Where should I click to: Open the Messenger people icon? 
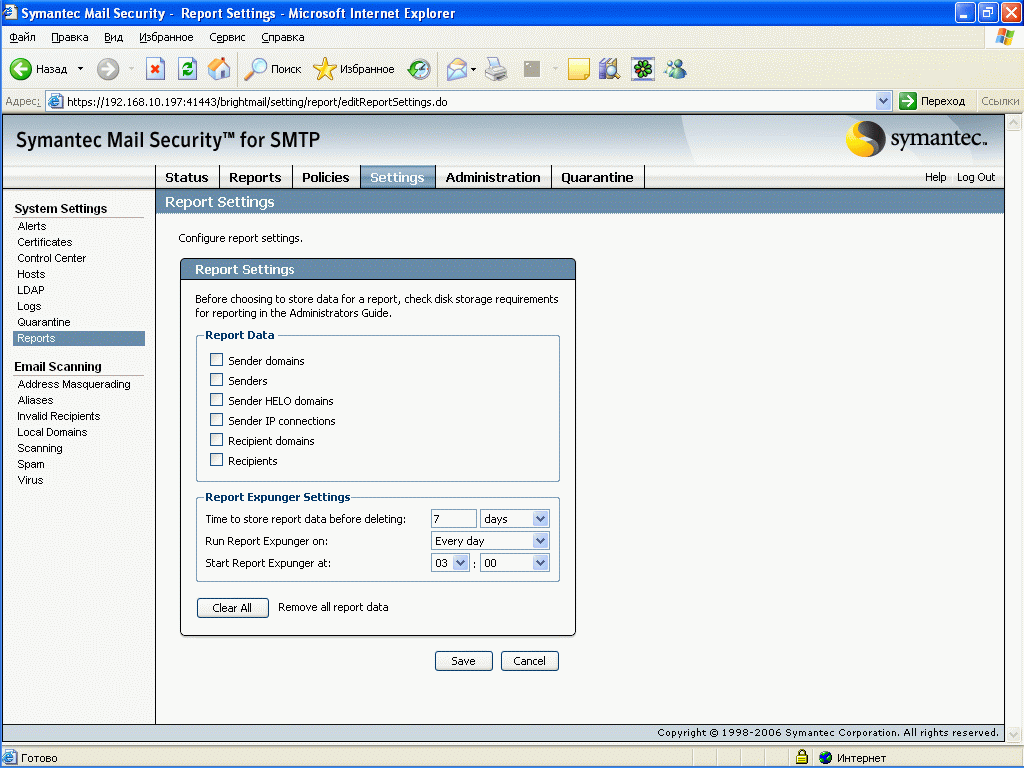pos(675,69)
